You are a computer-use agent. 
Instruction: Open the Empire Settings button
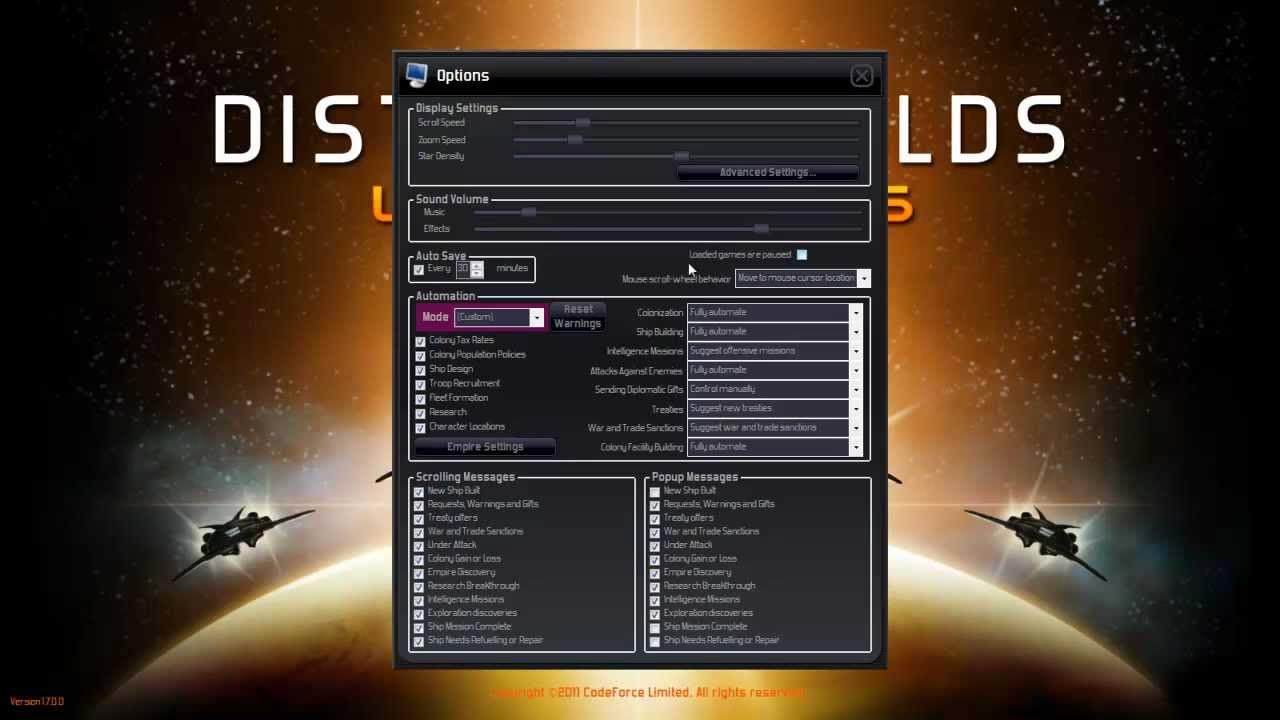click(x=485, y=447)
